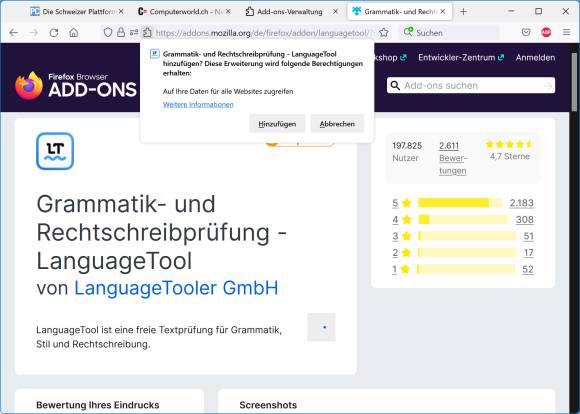580x414 pixels.
Task: Click the extension puzzle icon in address bar
Action: click(x=147, y=33)
